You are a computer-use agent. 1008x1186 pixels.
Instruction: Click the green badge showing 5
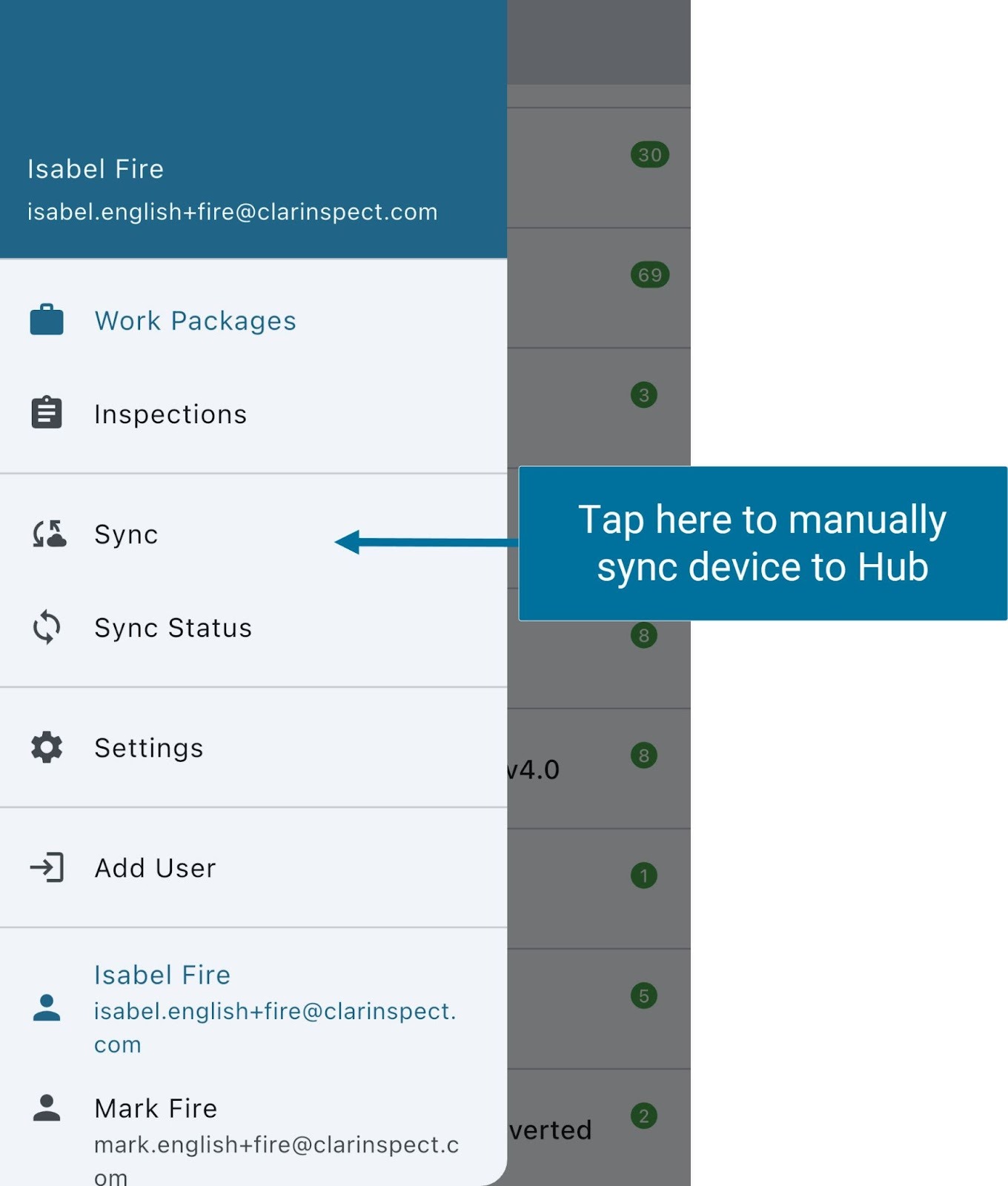point(643,995)
